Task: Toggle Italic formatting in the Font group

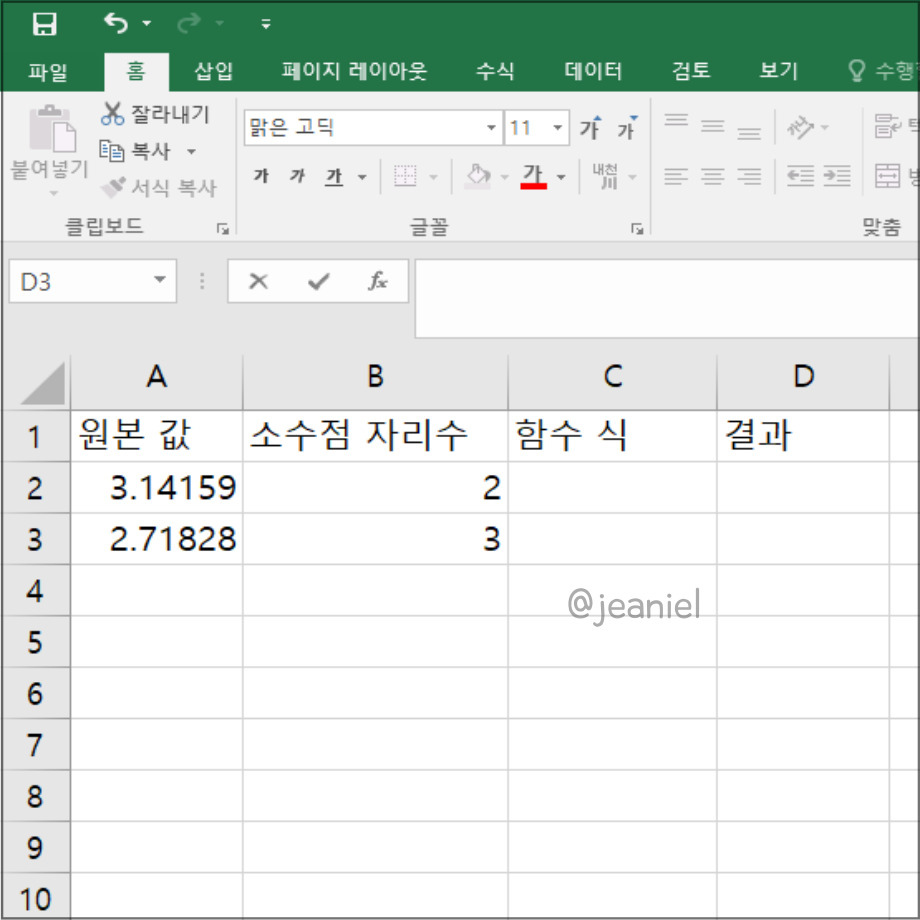Action: click(x=295, y=175)
